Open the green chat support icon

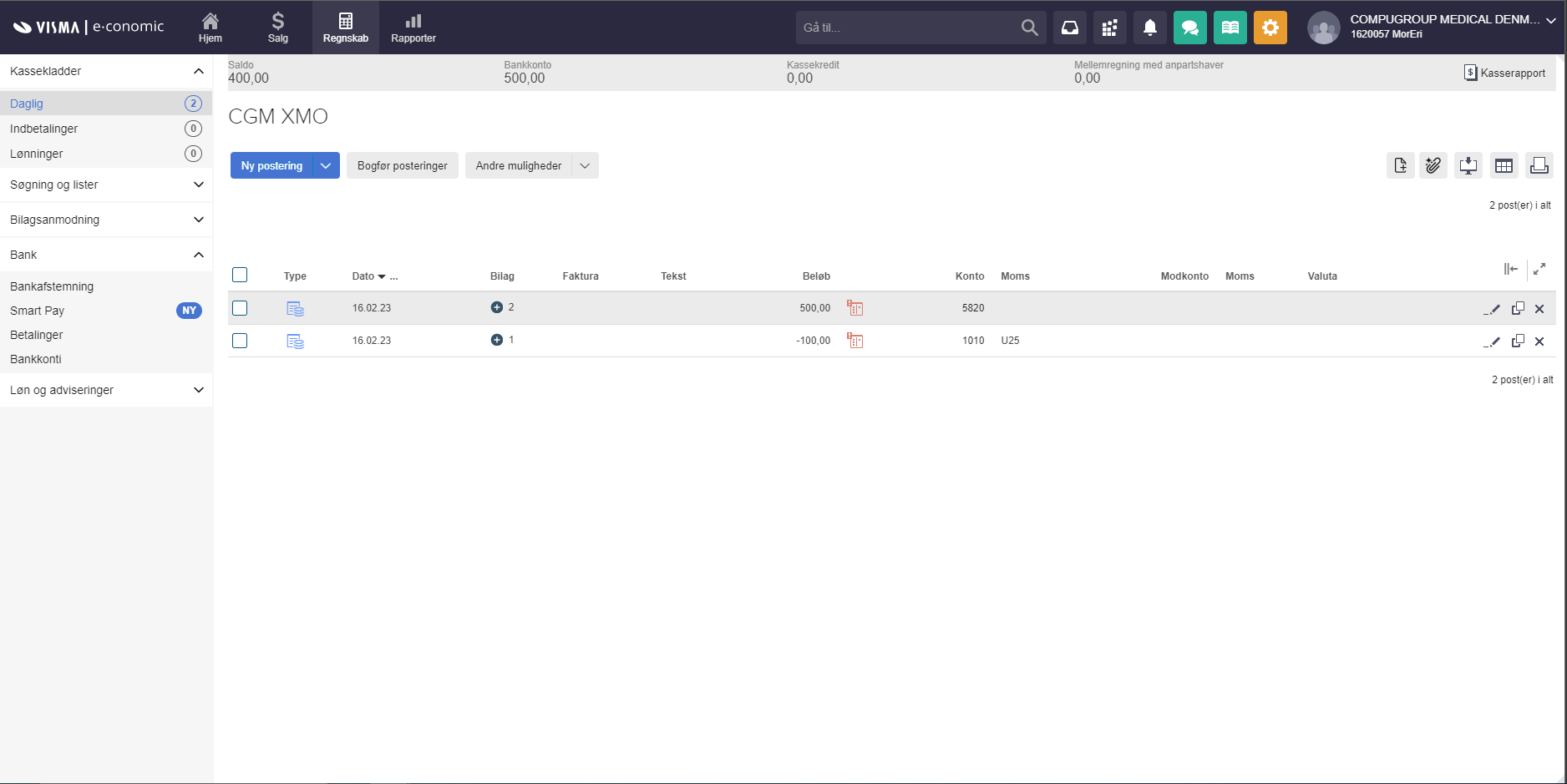coord(1189,28)
